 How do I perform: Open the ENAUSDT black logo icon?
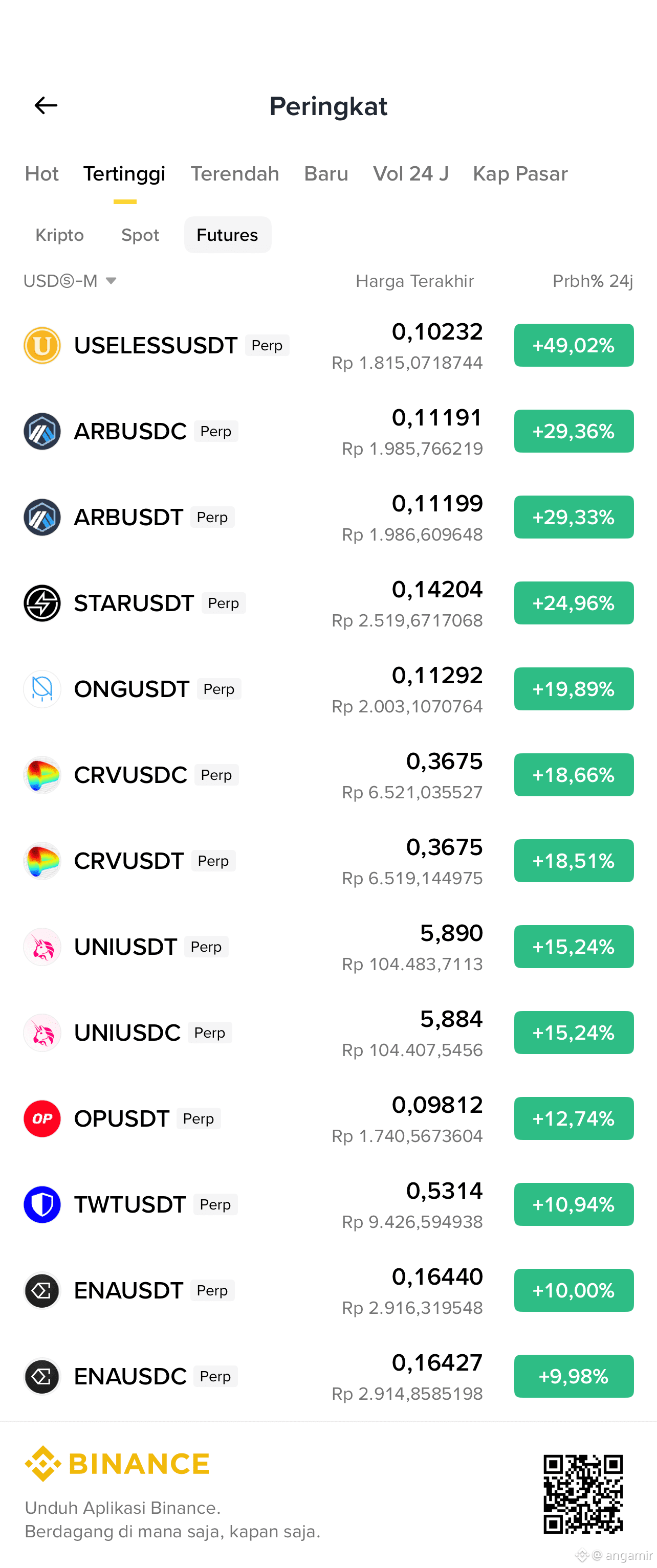point(42,1290)
